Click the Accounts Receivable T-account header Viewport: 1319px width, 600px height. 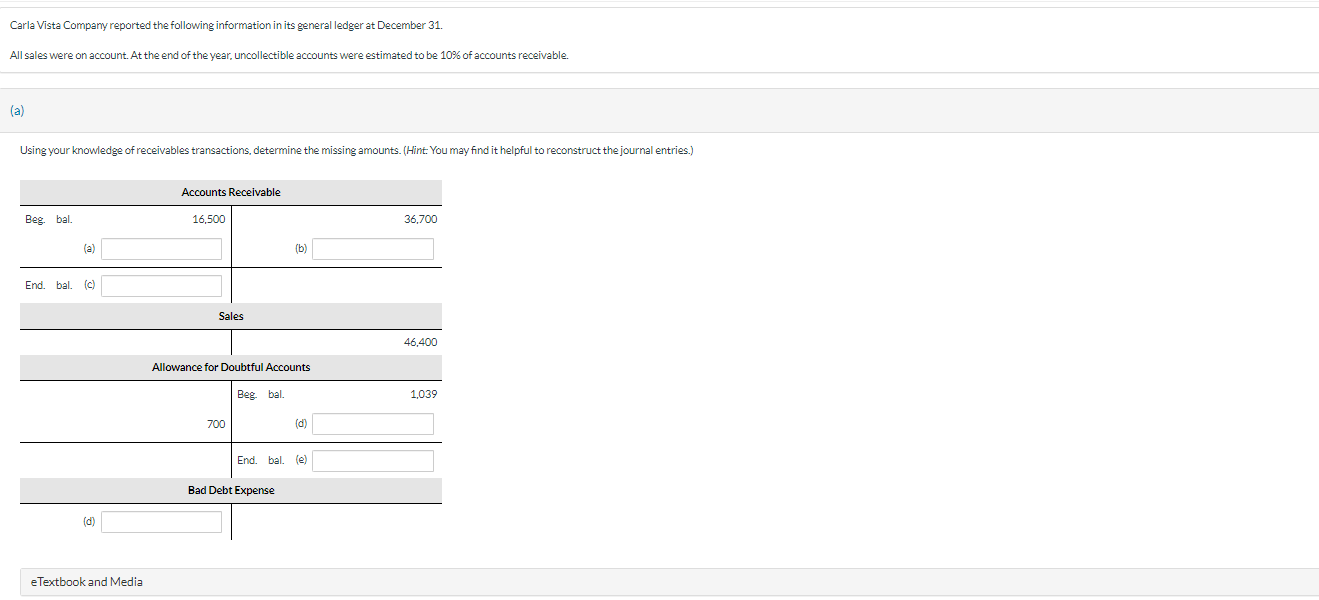tap(230, 191)
